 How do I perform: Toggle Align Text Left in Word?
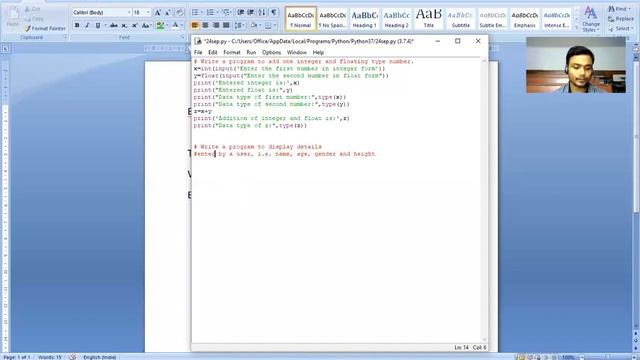[x=195, y=25]
